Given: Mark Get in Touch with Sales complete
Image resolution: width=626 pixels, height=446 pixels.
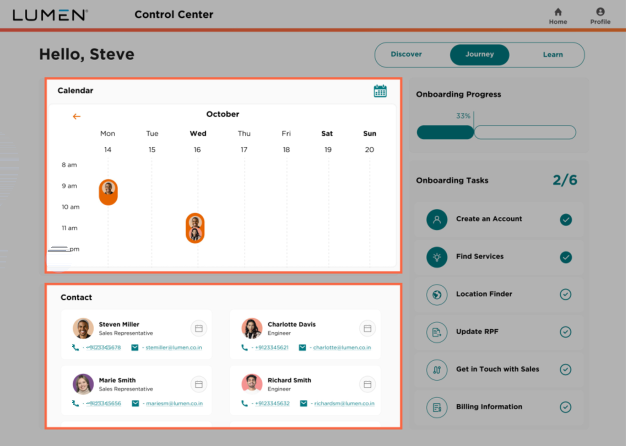Looking at the screenshot, I should [565, 370].
